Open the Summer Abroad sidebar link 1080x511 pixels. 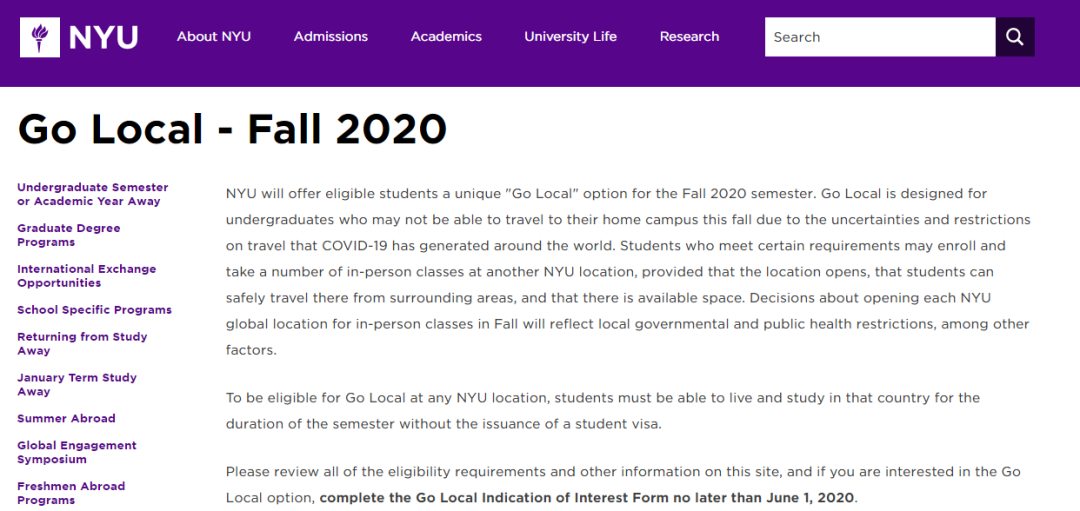click(66, 419)
